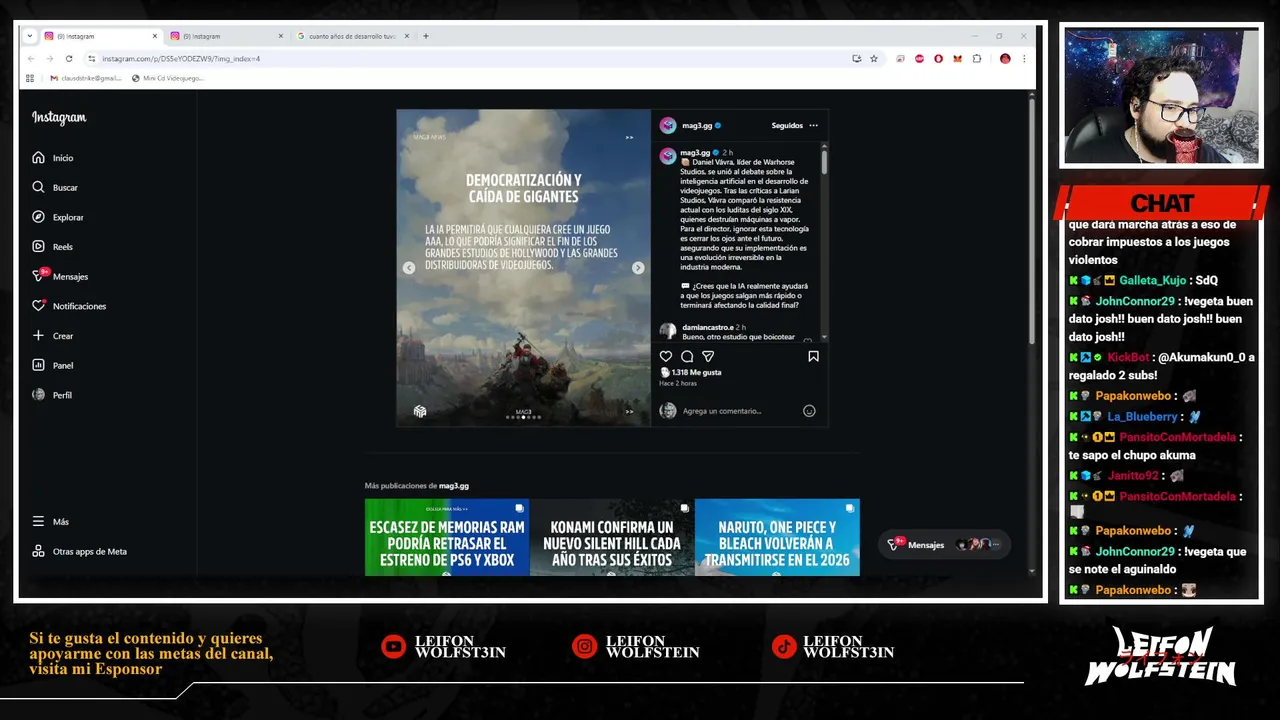
Task: Open the Mini Cd Videojuego bookmark
Action: point(168,78)
